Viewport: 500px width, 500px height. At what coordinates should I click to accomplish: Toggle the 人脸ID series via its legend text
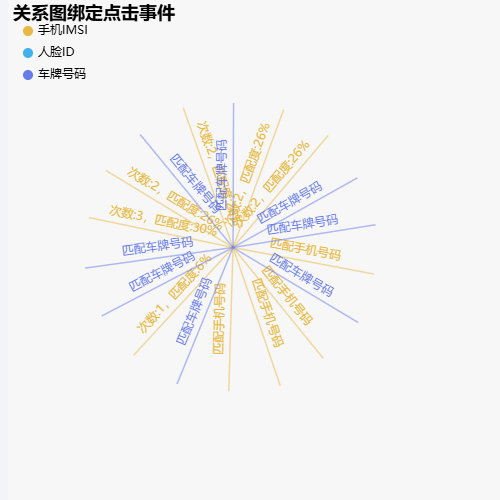56,52
